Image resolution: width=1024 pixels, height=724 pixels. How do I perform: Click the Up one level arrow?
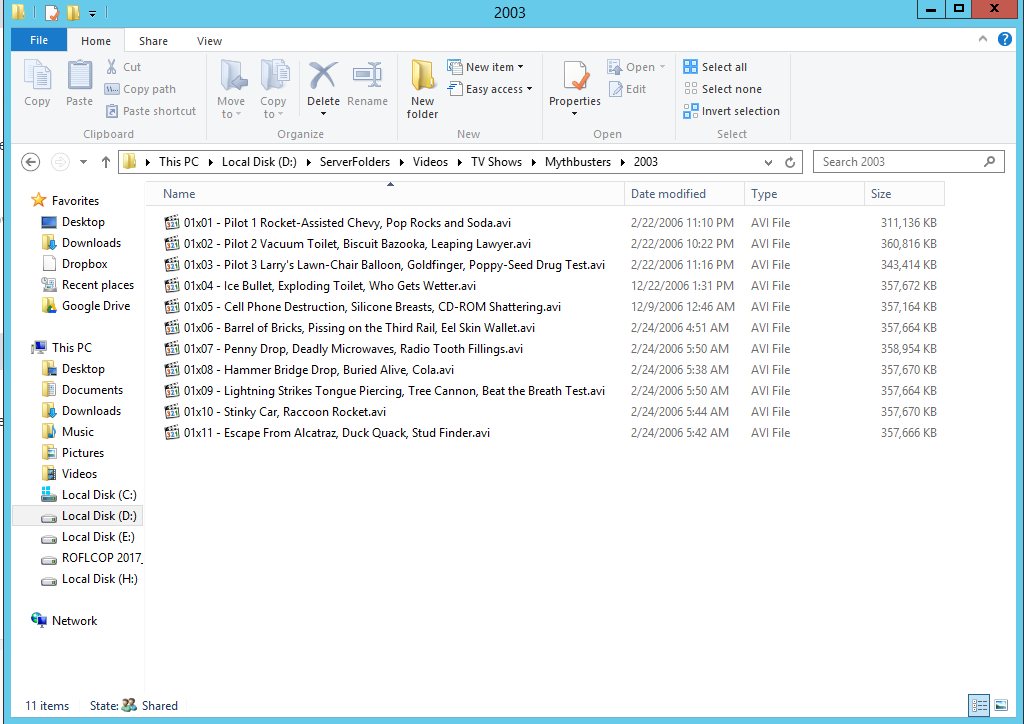pos(106,162)
